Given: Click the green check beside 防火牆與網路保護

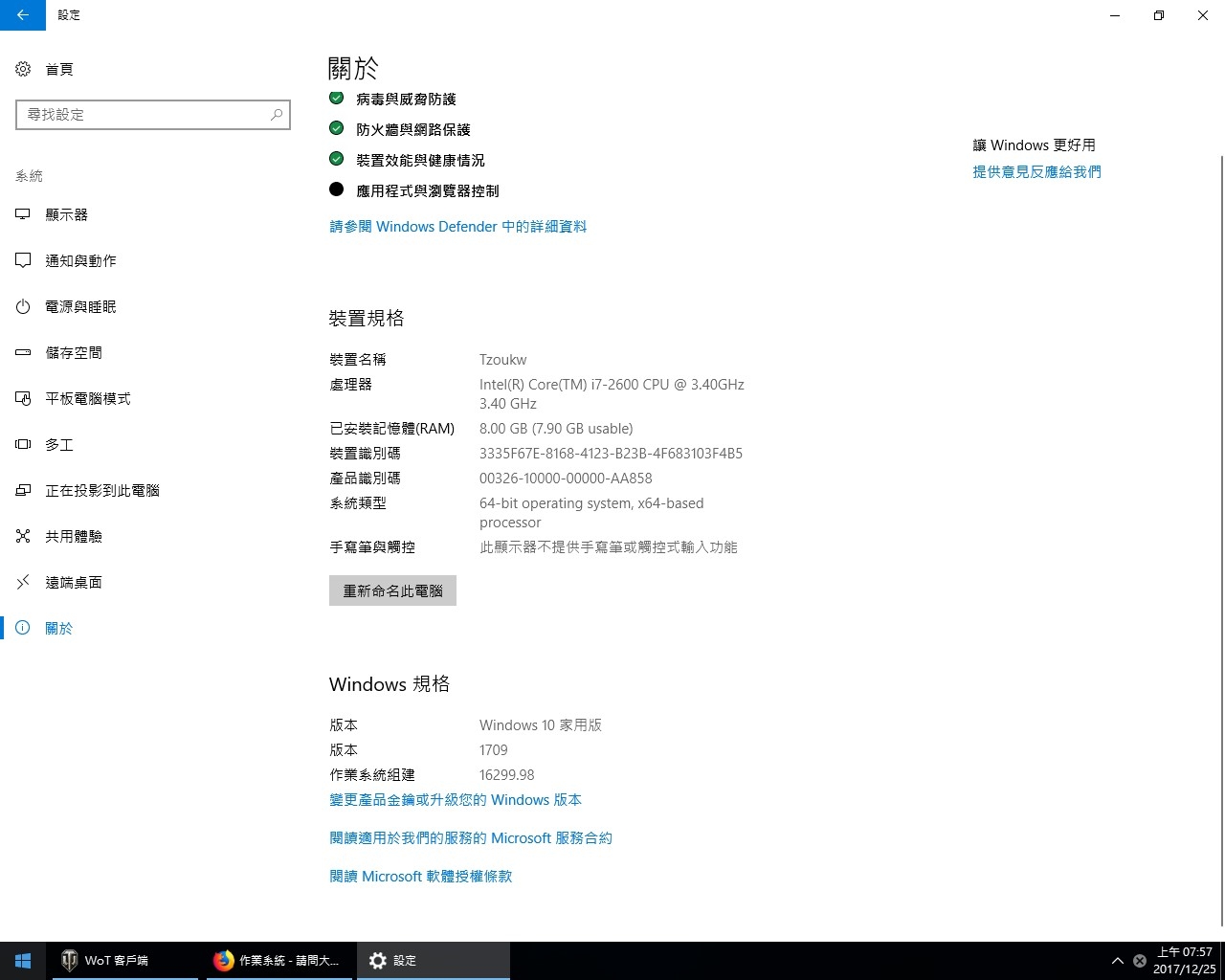Looking at the screenshot, I should point(336,128).
